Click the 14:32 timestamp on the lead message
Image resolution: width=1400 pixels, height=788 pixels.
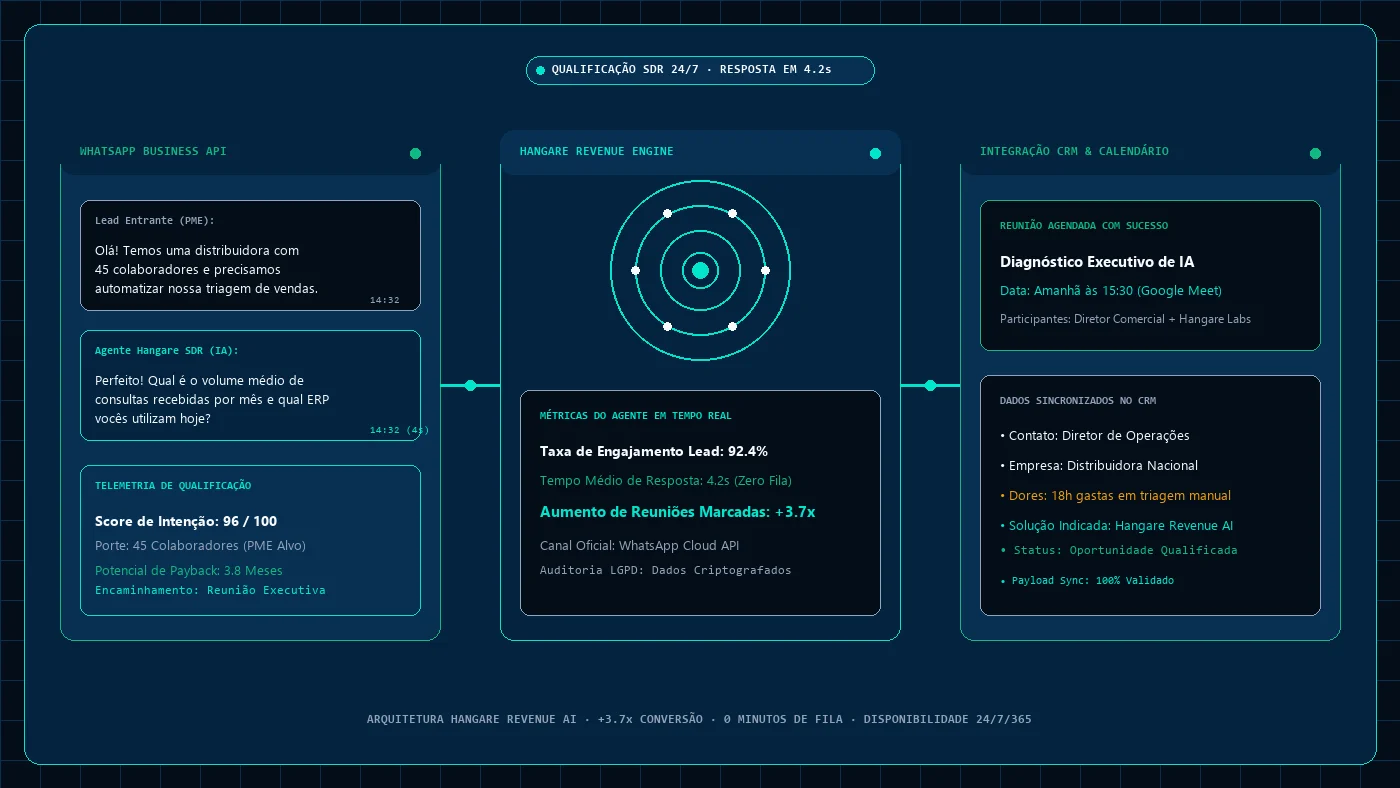384,300
